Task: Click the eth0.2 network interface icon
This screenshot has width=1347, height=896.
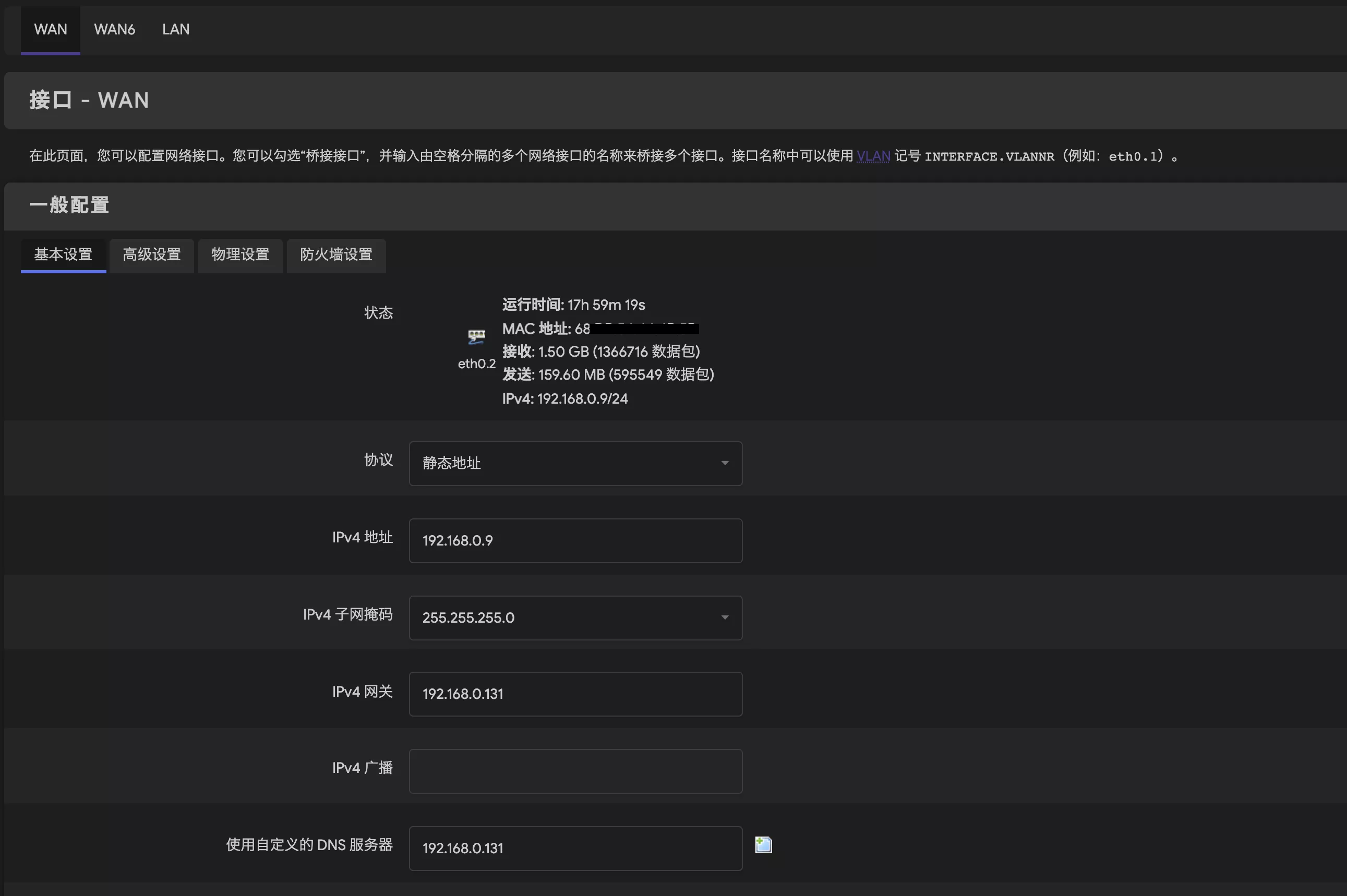Action: pyautogui.click(x=476, y=336)
